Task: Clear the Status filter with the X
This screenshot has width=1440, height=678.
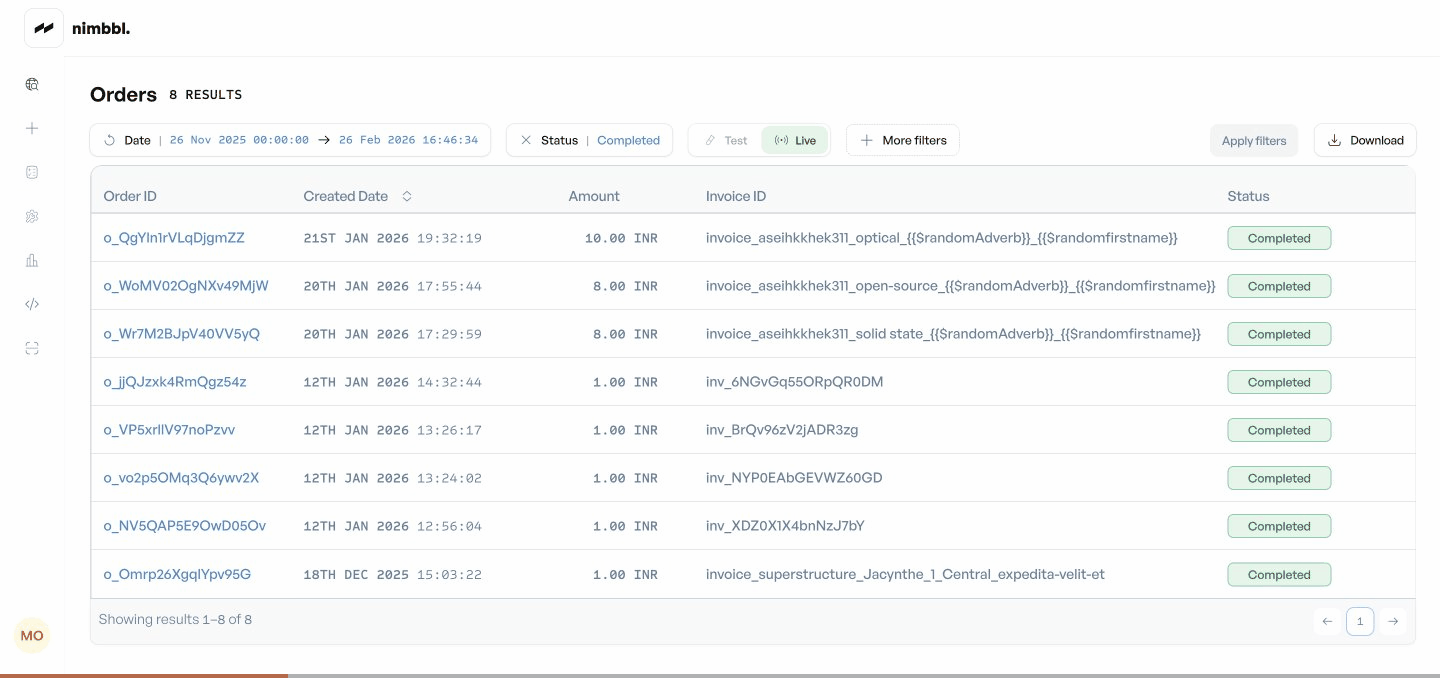Action: (x=526, y=140)
